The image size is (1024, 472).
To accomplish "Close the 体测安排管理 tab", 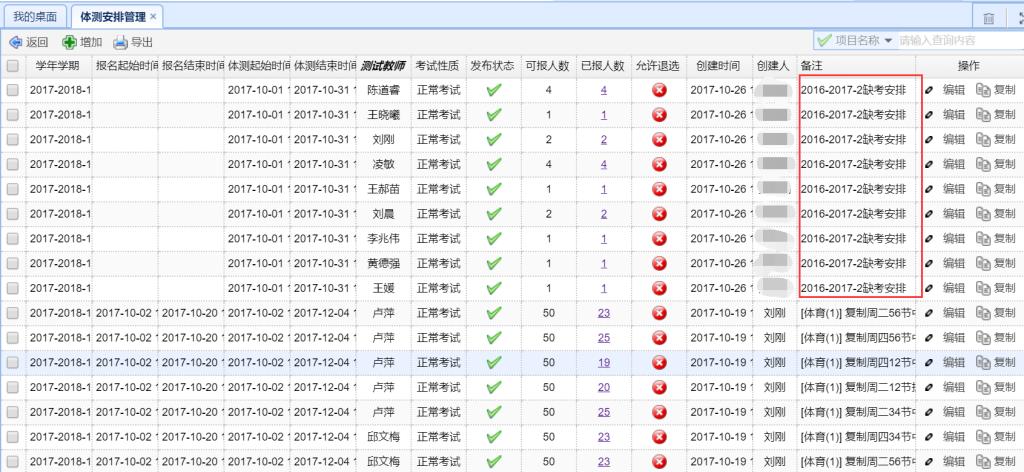I will click(153, 18).
